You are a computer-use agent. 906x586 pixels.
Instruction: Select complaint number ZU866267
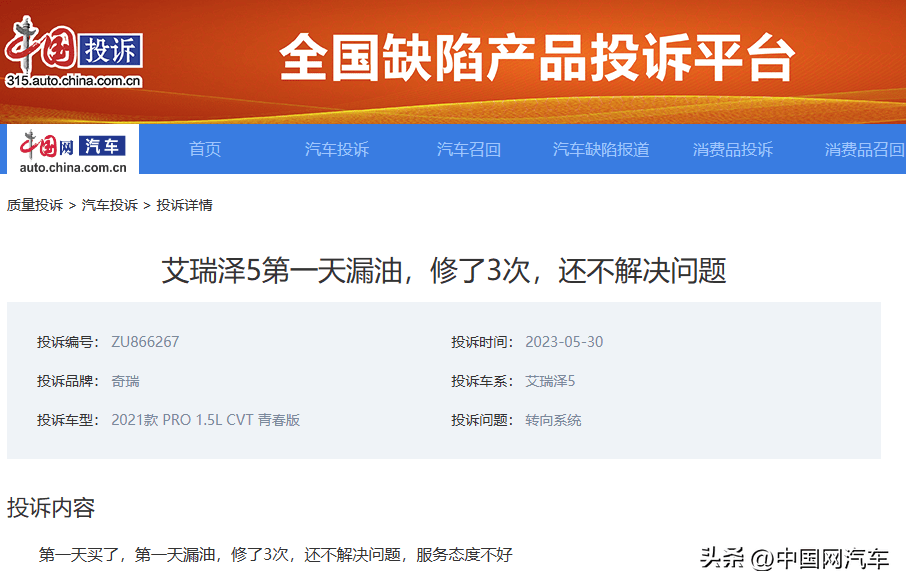tap(145, 342)
